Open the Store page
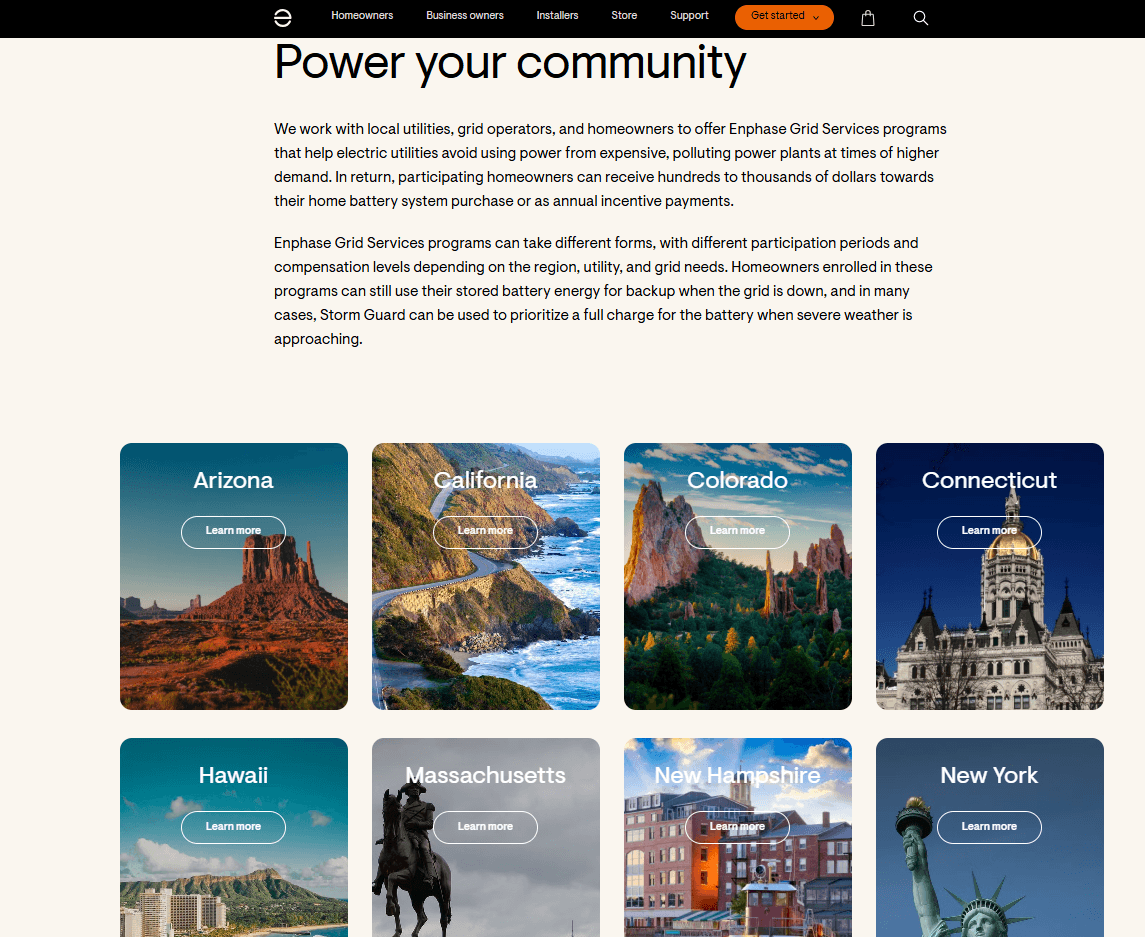 [x=624, y=16]
